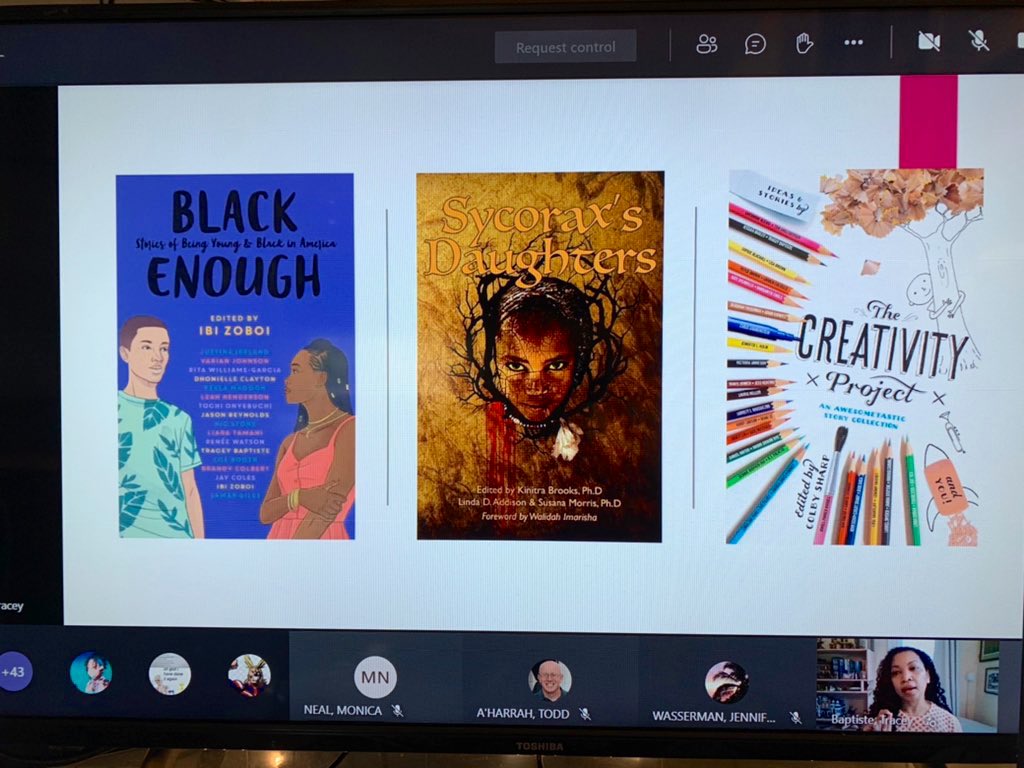Select the All Might avatar participant

(249, 675)
